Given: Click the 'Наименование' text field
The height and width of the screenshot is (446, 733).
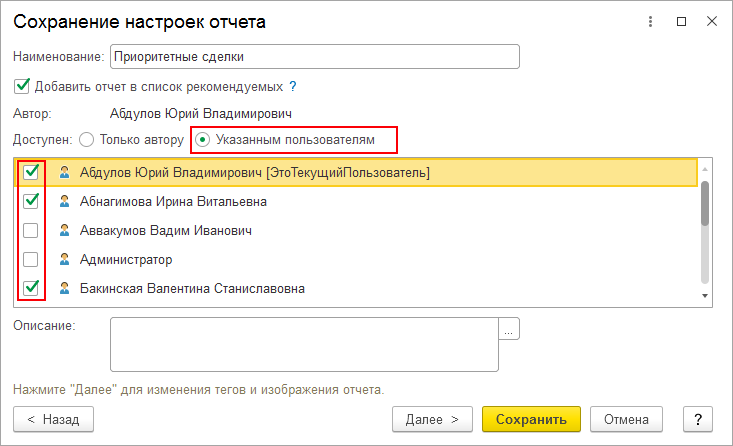Looking at the screenshot, I should 314,57.
